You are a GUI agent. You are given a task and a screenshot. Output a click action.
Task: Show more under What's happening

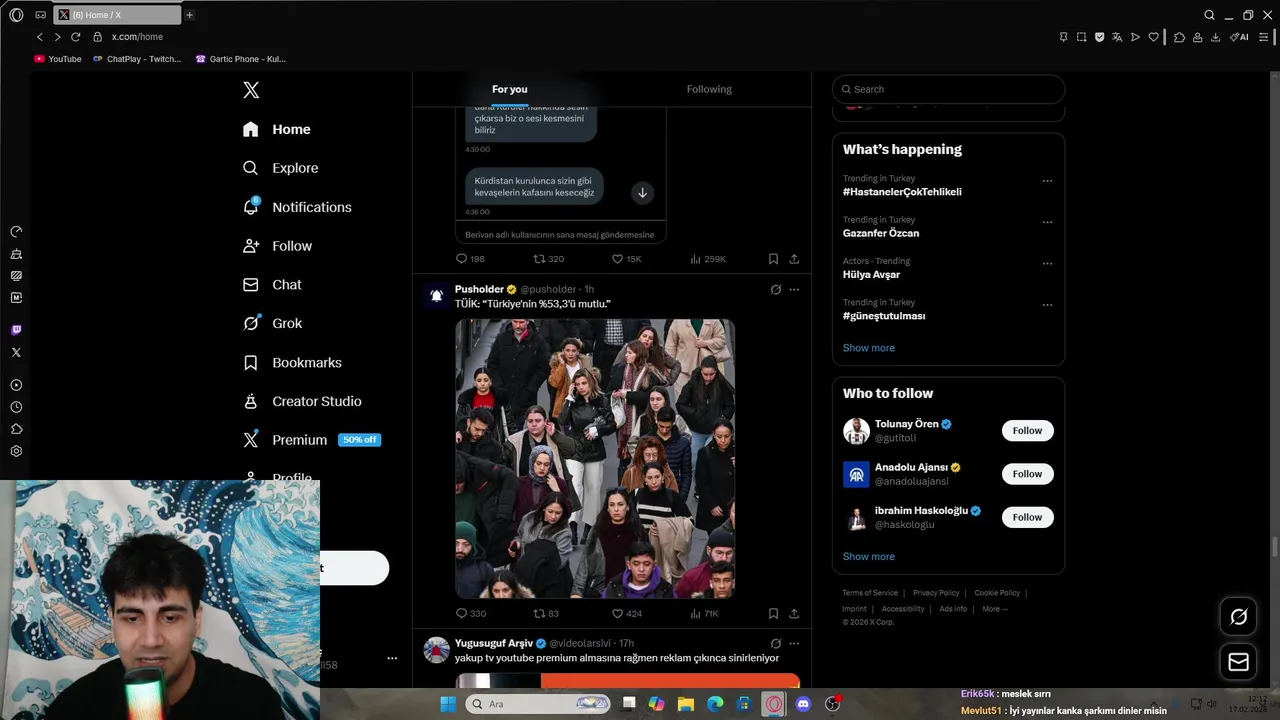tap(868, 348)
